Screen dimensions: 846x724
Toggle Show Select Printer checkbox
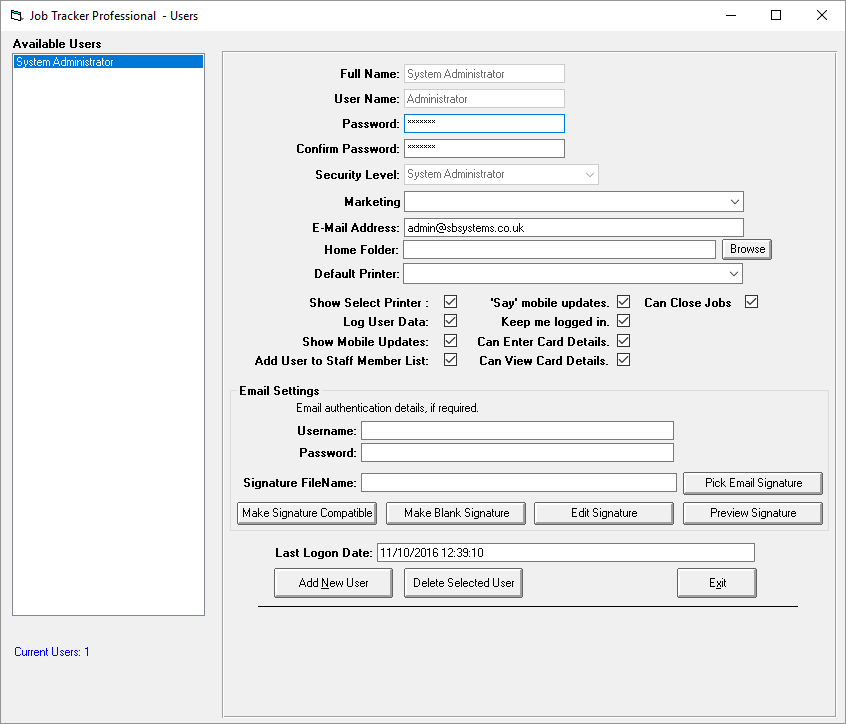tap(451, 302)
